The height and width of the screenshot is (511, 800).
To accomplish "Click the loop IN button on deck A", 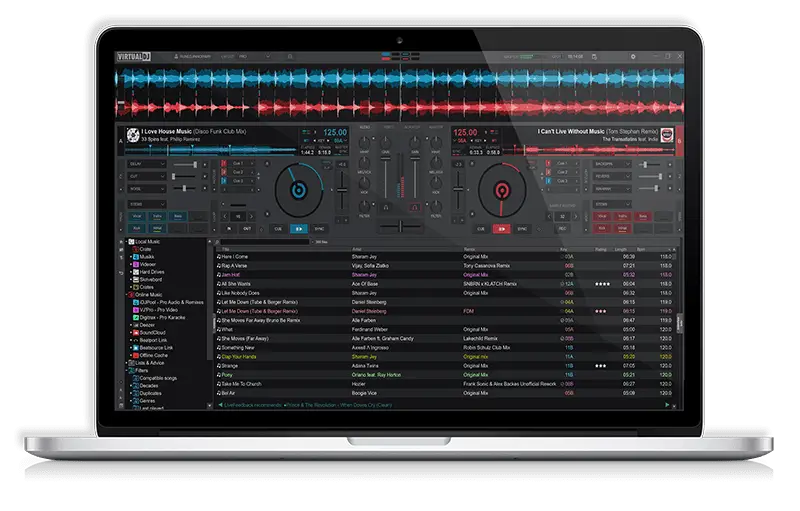I will tap(229, 229).
